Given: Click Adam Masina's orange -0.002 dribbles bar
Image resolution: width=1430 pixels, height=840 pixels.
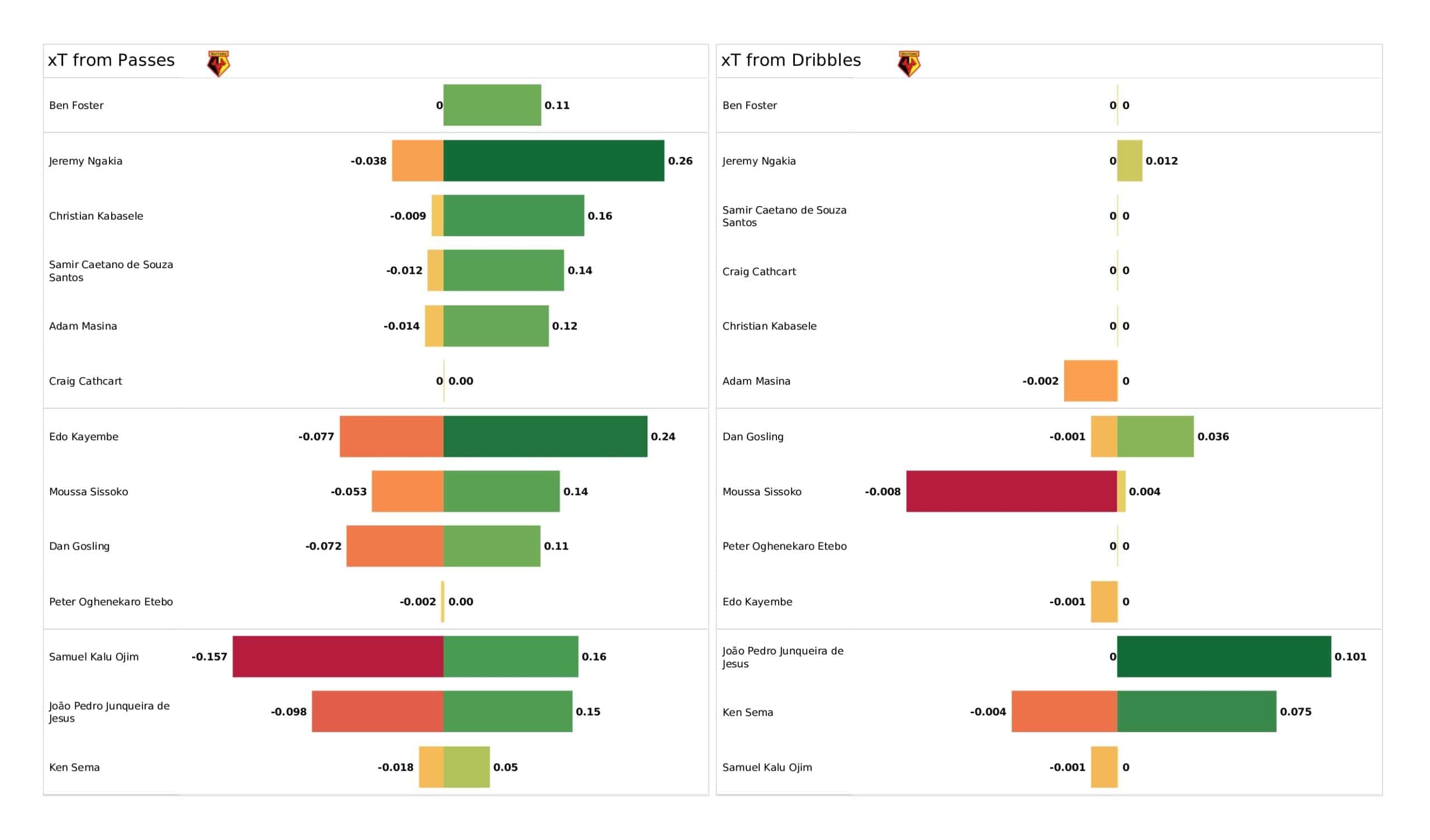Looking at the screenshot, I should (1091, 381).
